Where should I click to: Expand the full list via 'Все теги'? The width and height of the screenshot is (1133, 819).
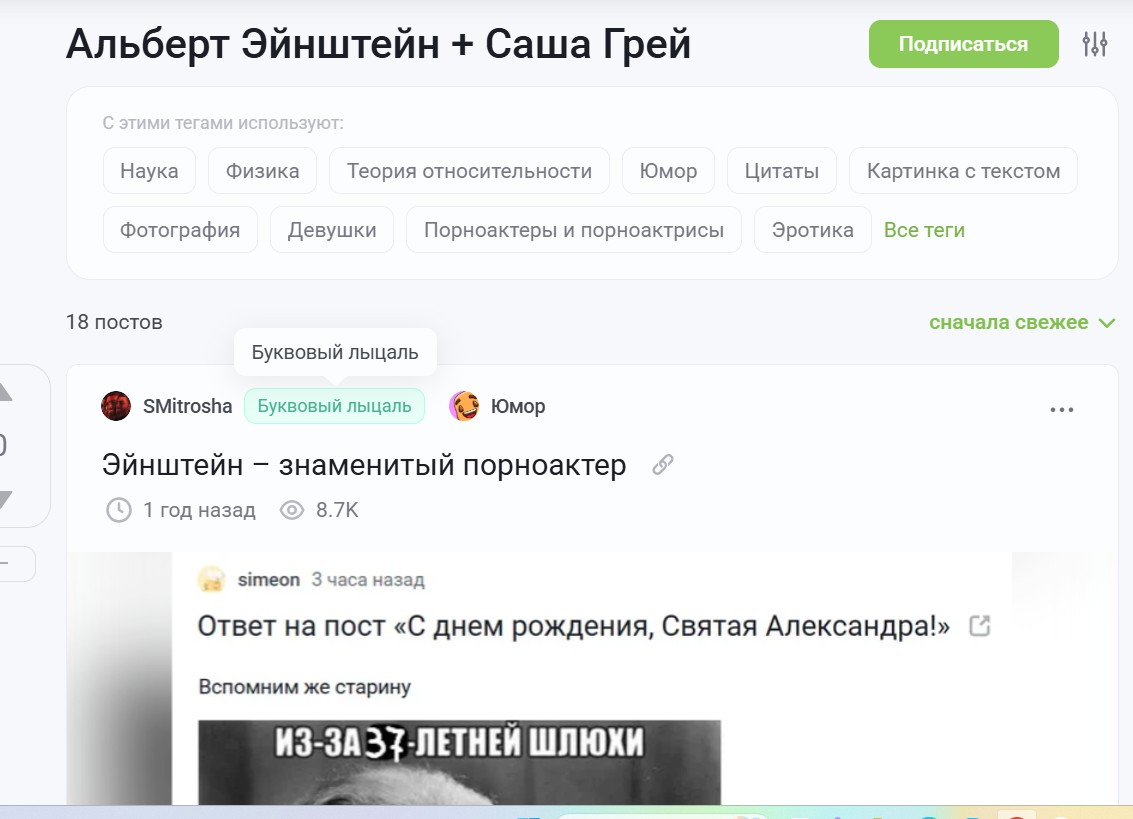[x=924, y=230]
